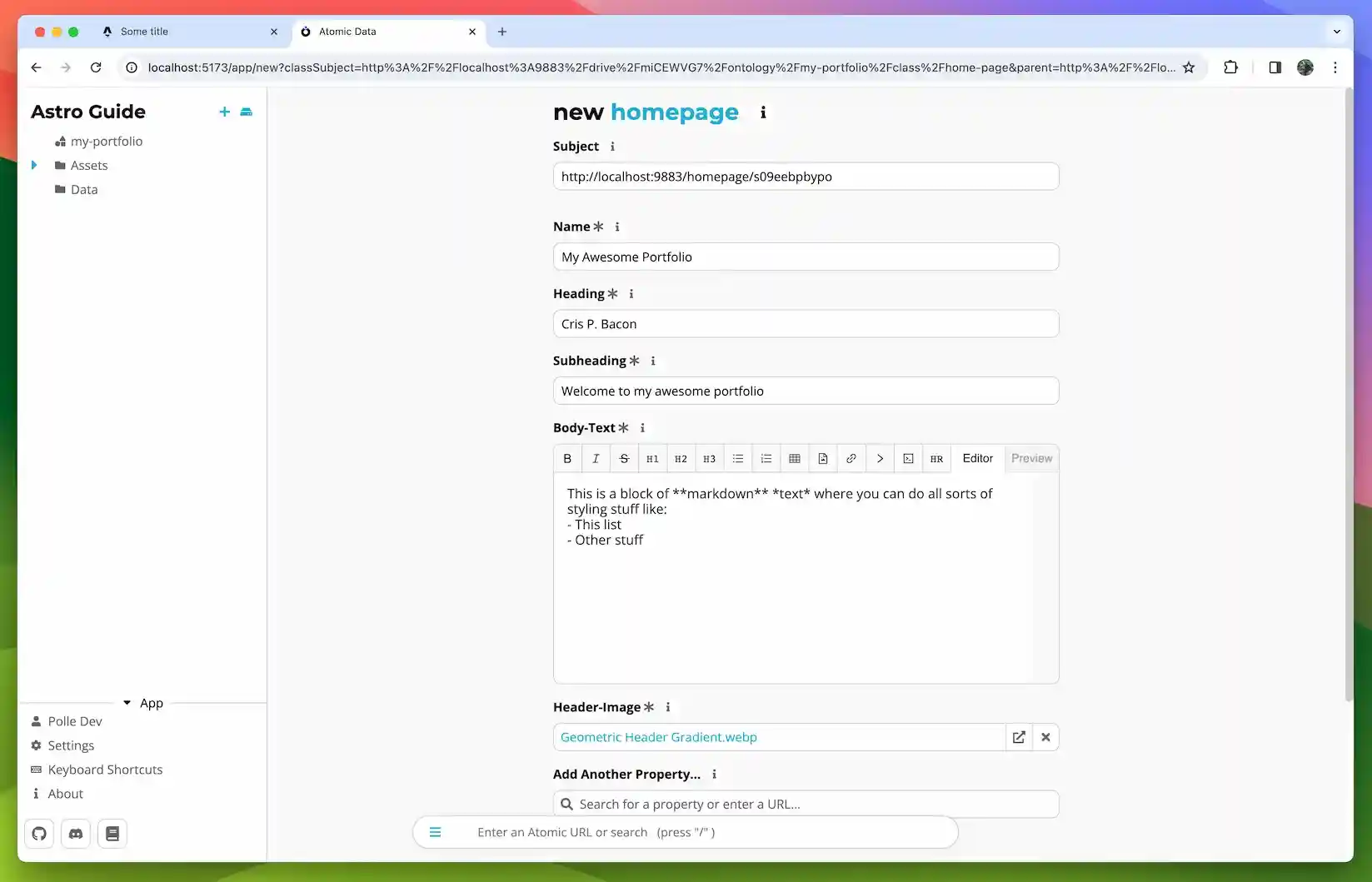Open the About page

[65, 794]
